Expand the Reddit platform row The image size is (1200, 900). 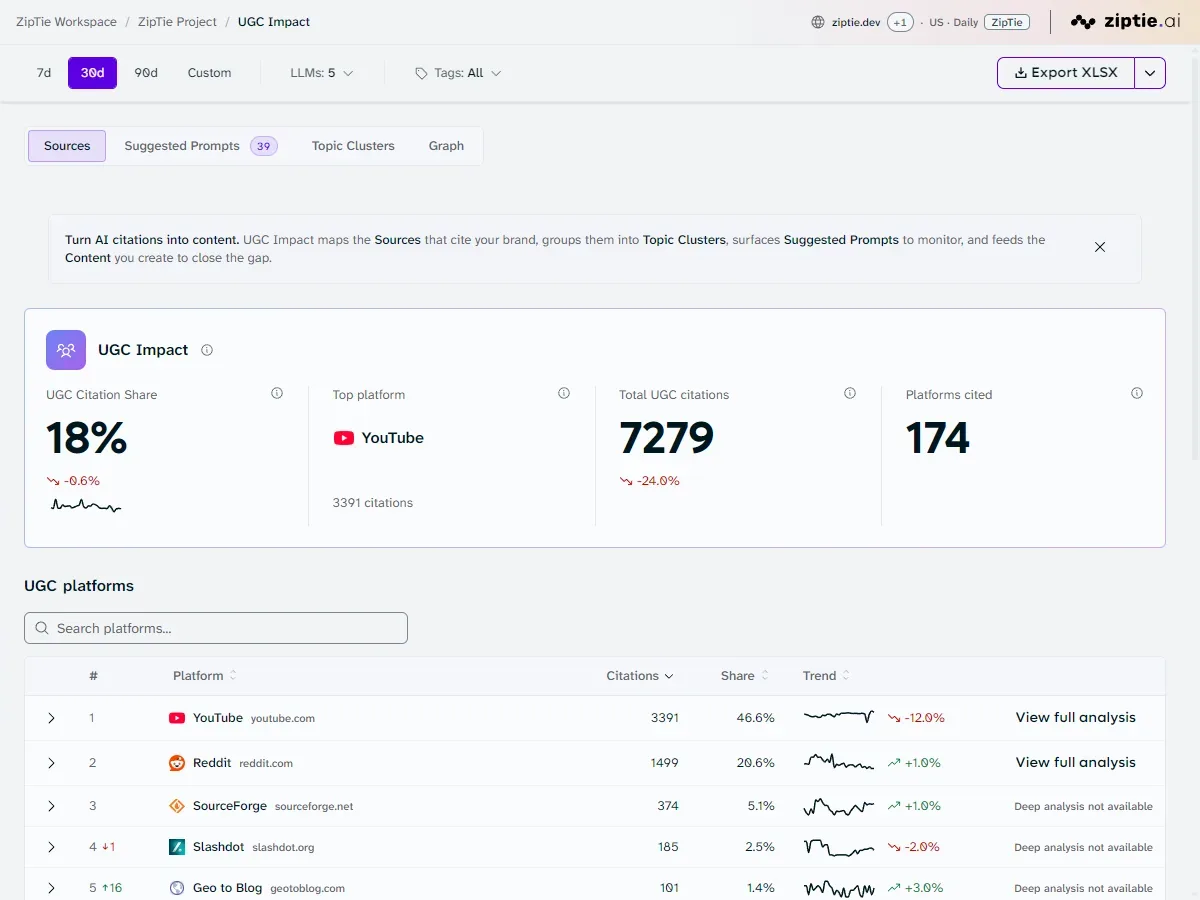[51, 763]
